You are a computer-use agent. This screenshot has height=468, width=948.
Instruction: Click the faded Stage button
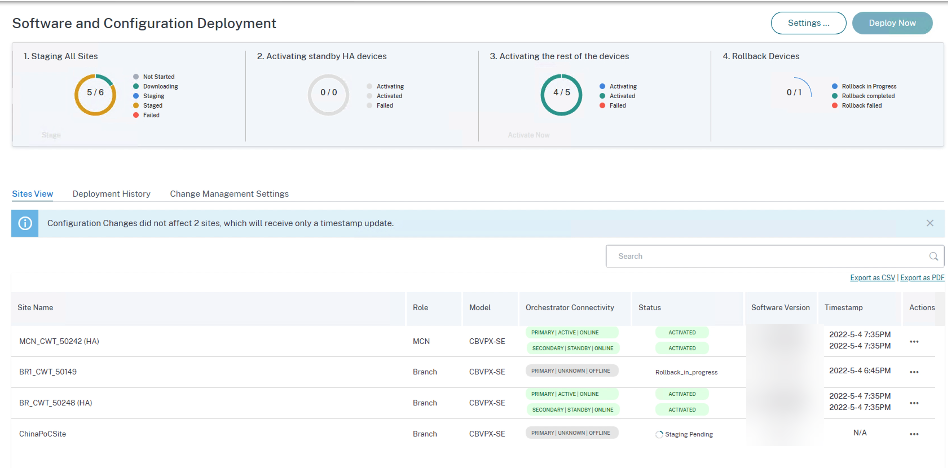(51, 135)
